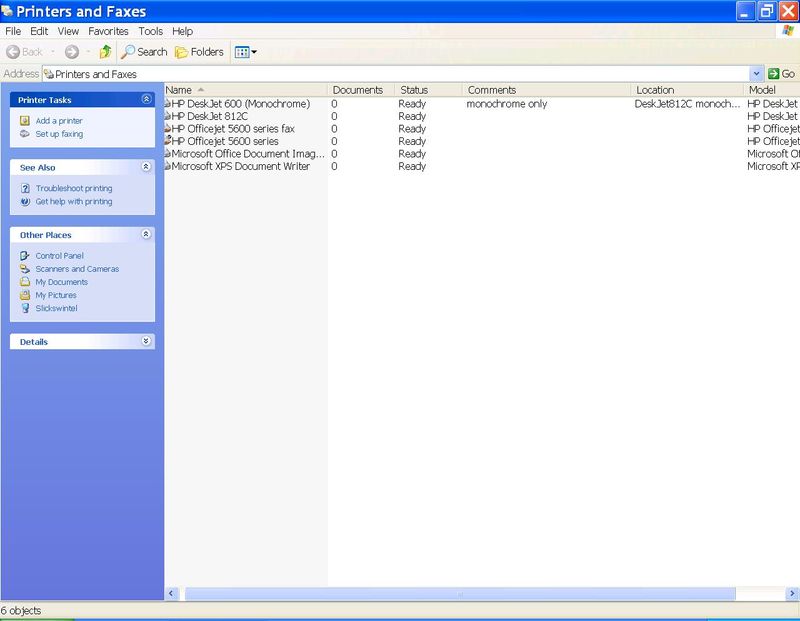Screen dimensions: 800x621
Task: Click the Get help with printing icon
Action: 25,202
